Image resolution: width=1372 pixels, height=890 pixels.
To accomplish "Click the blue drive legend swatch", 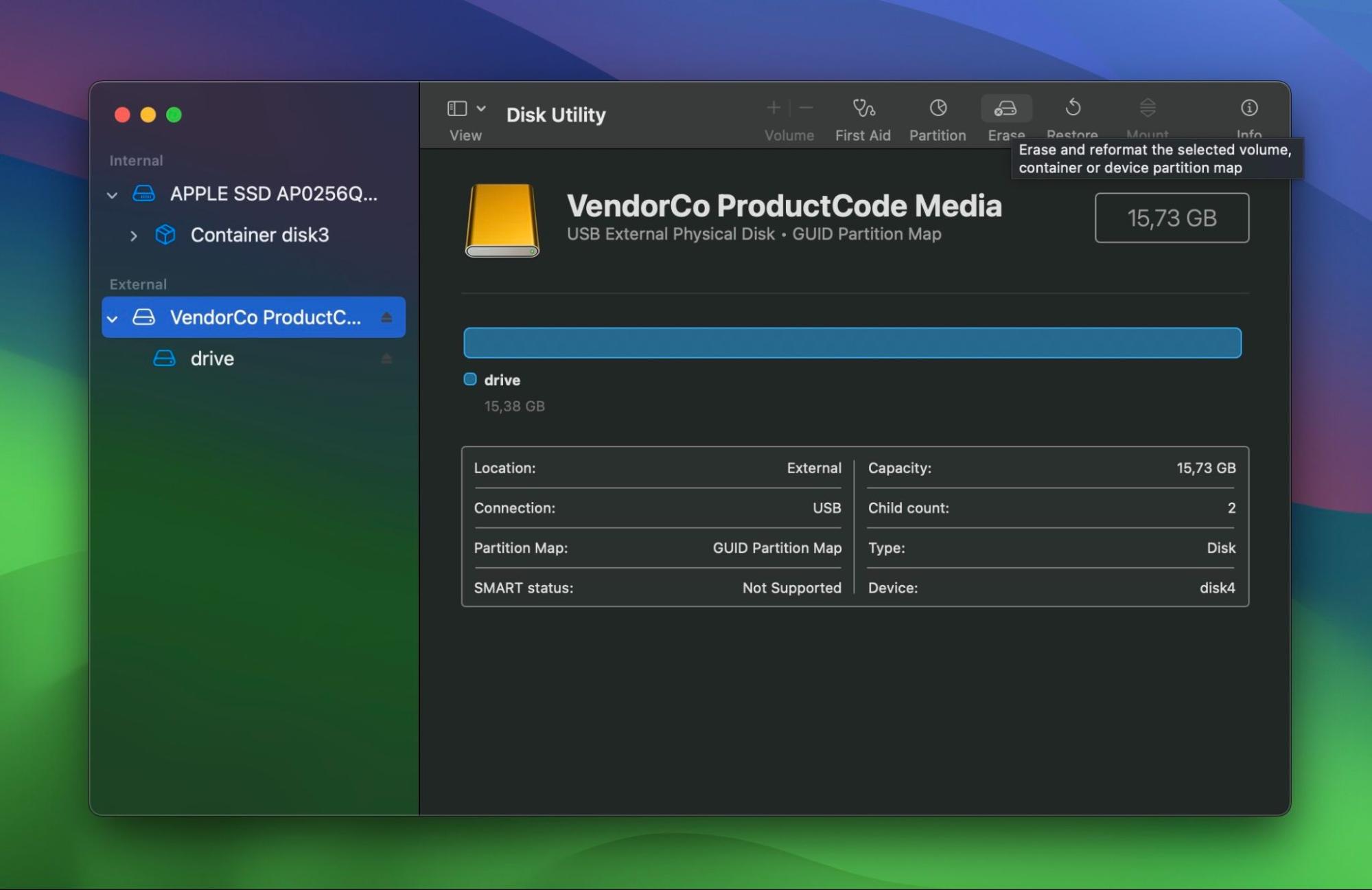I will coord(470,379).
